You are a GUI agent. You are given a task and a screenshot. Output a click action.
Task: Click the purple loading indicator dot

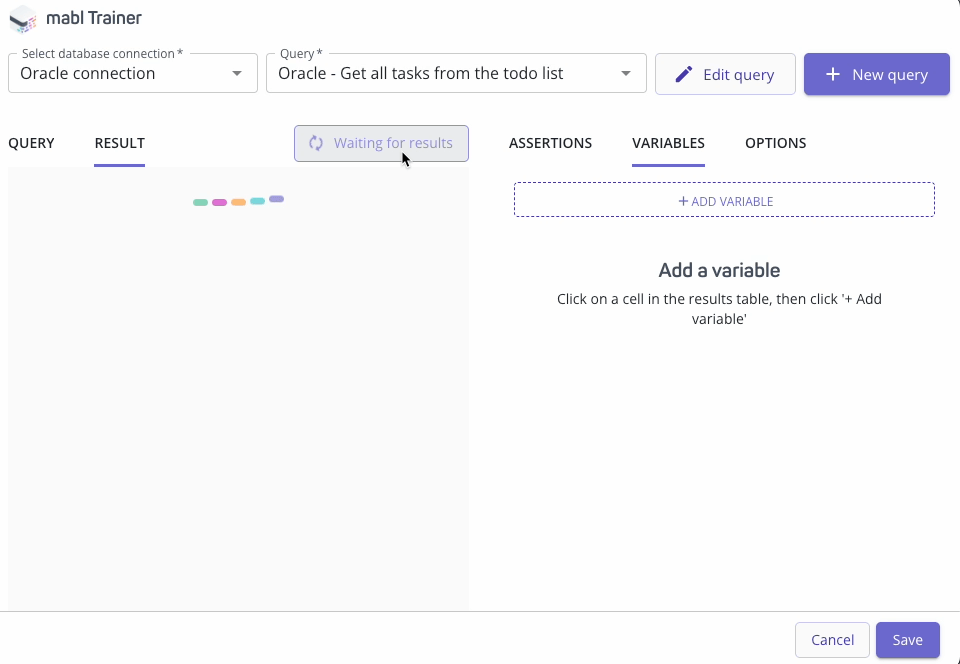(276, 199)
